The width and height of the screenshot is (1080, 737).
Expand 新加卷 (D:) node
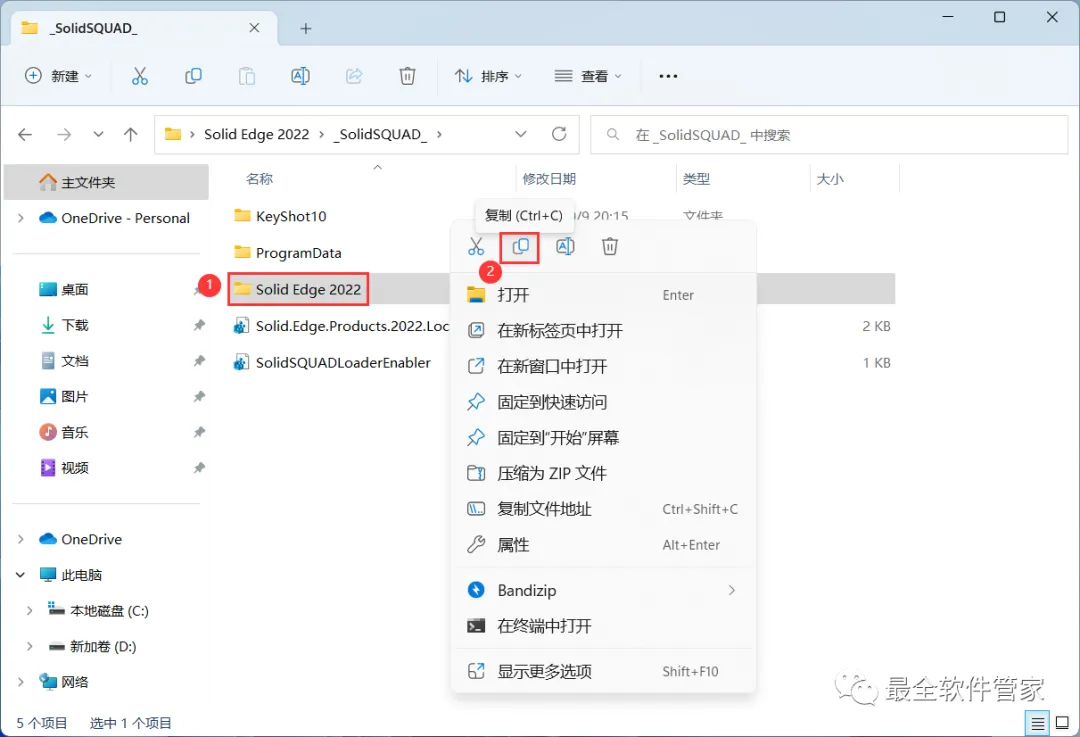[30, 647]
